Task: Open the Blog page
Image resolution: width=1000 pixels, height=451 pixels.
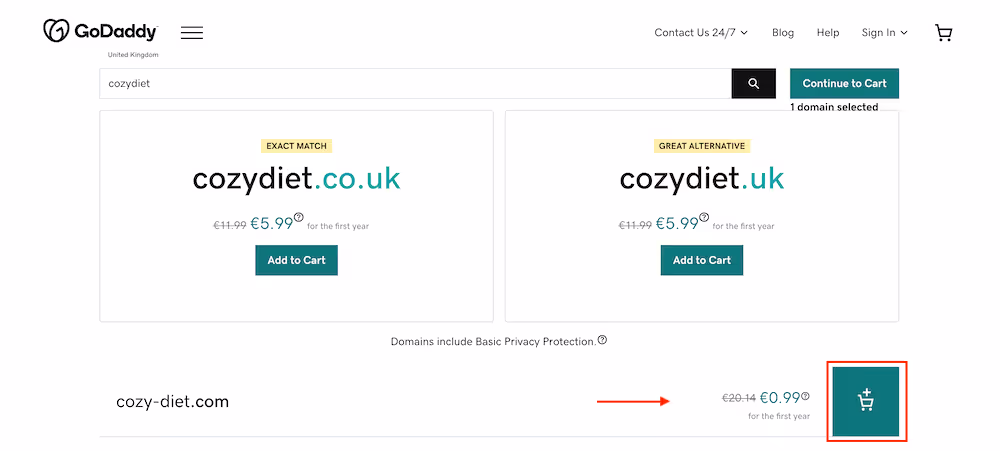Action: [x=783, y=33]
